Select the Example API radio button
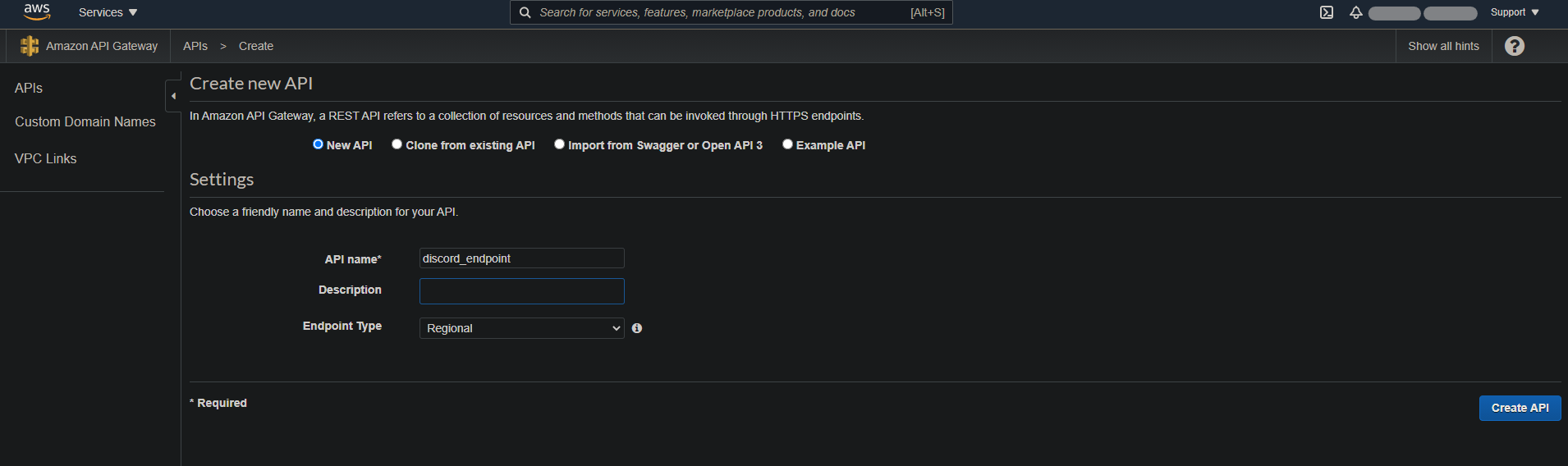The image size is (1568, 466). pyautogui.click(x=787, y=144)
